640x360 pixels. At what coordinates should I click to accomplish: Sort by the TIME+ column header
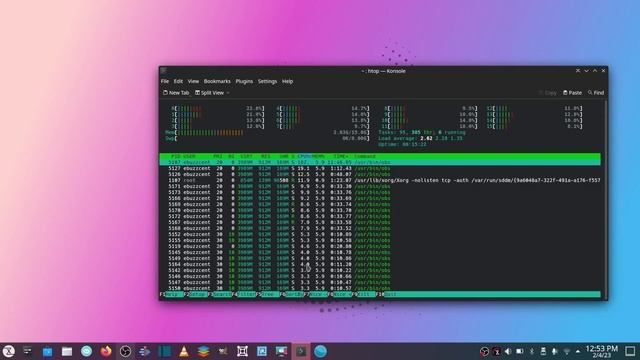341,156
